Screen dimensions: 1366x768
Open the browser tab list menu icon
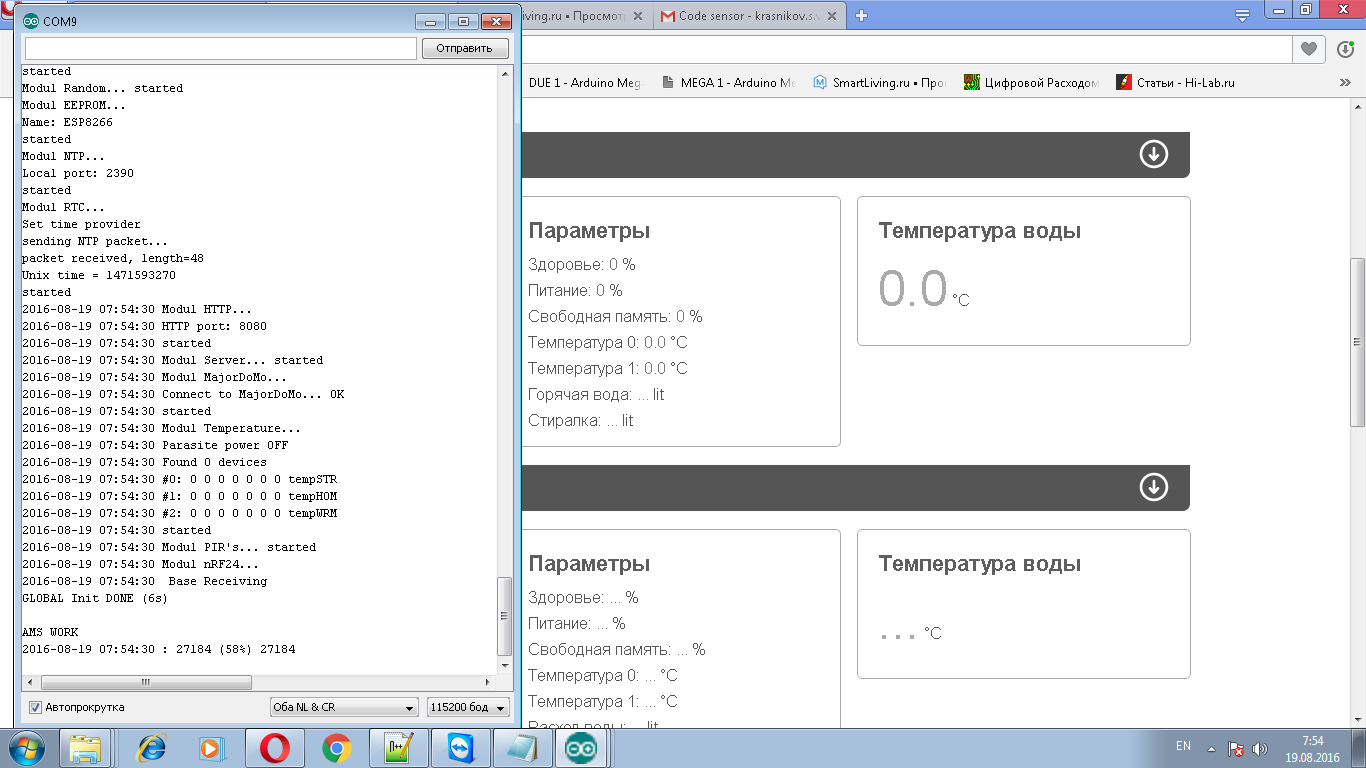tap(1242, 15)
